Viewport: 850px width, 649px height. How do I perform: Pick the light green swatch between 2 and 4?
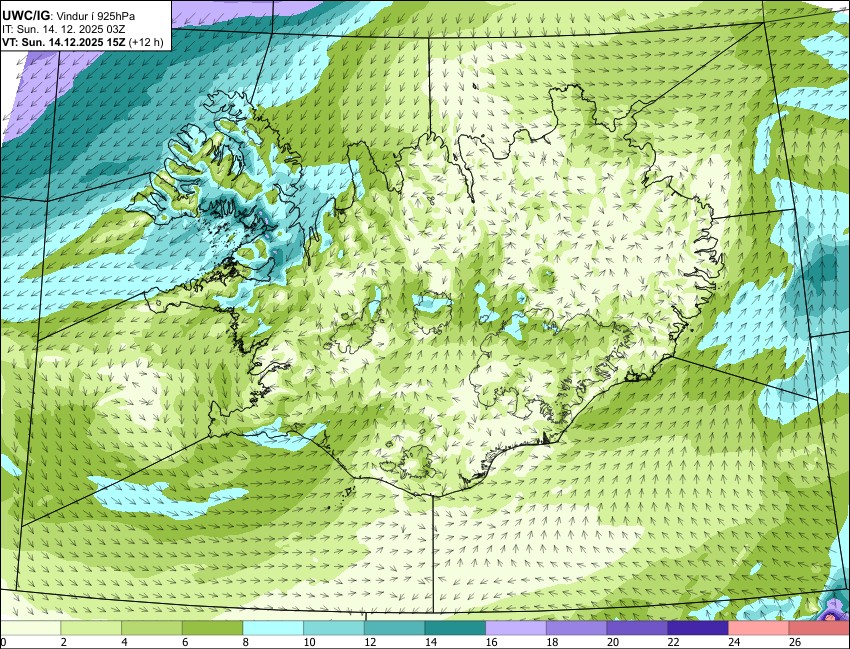click(91, 628)
